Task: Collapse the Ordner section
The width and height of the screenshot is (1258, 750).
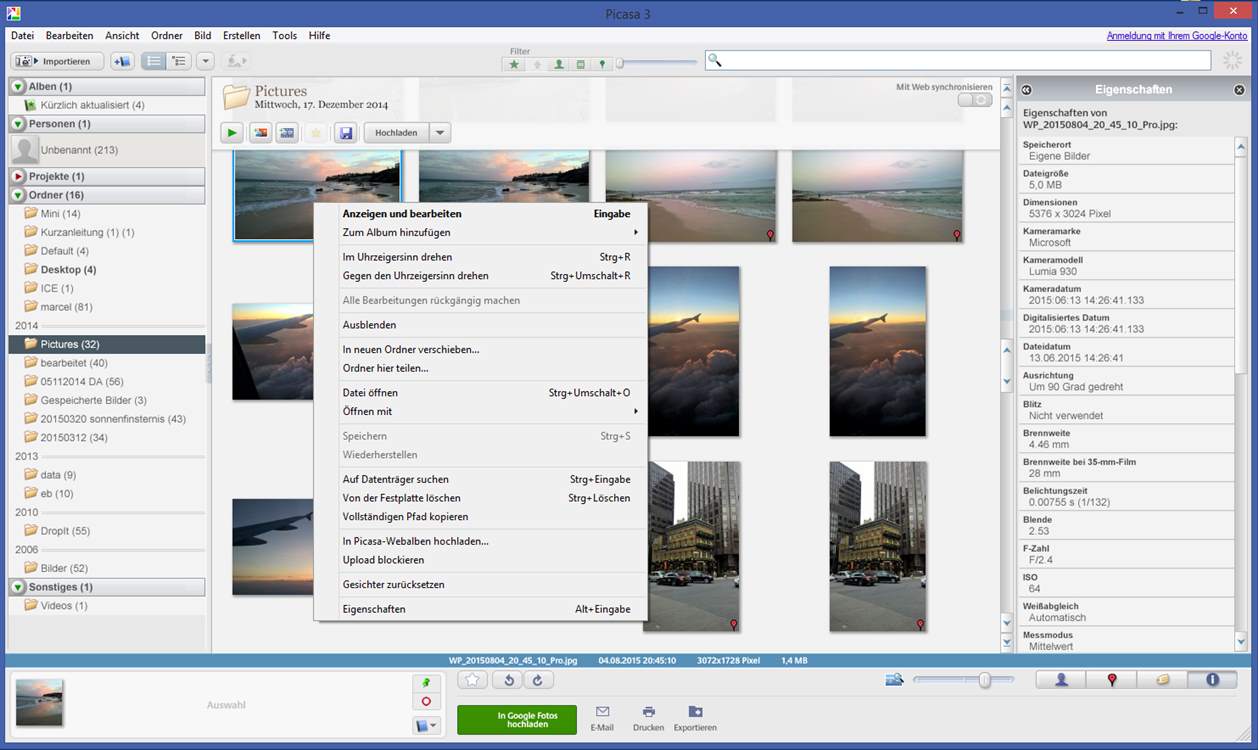Action: point(18,195)
